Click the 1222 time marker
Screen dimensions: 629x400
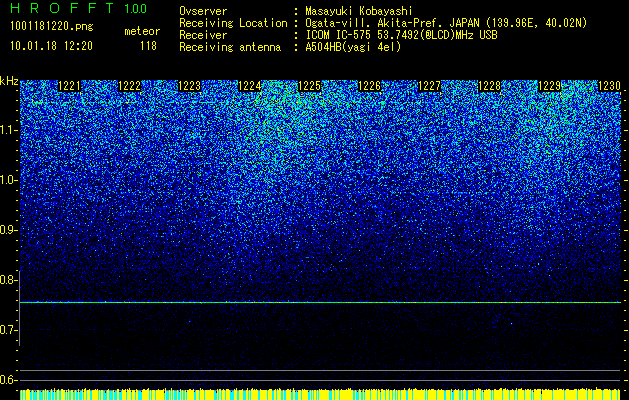[x=130, y=86]
